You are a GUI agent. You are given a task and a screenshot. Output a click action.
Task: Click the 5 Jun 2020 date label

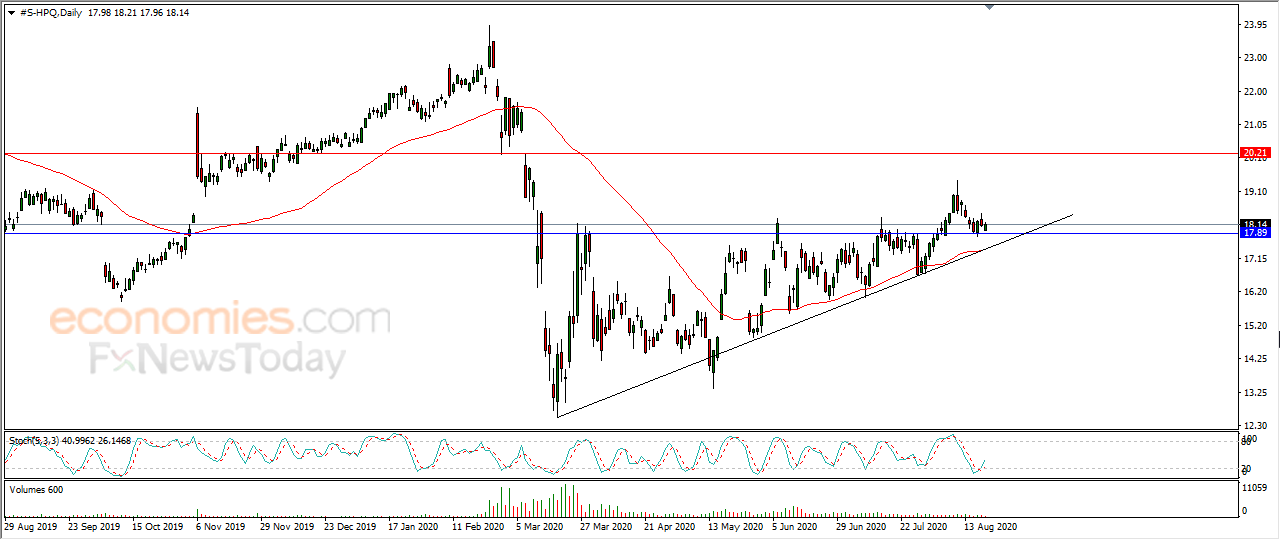click(x=796, y=525)
